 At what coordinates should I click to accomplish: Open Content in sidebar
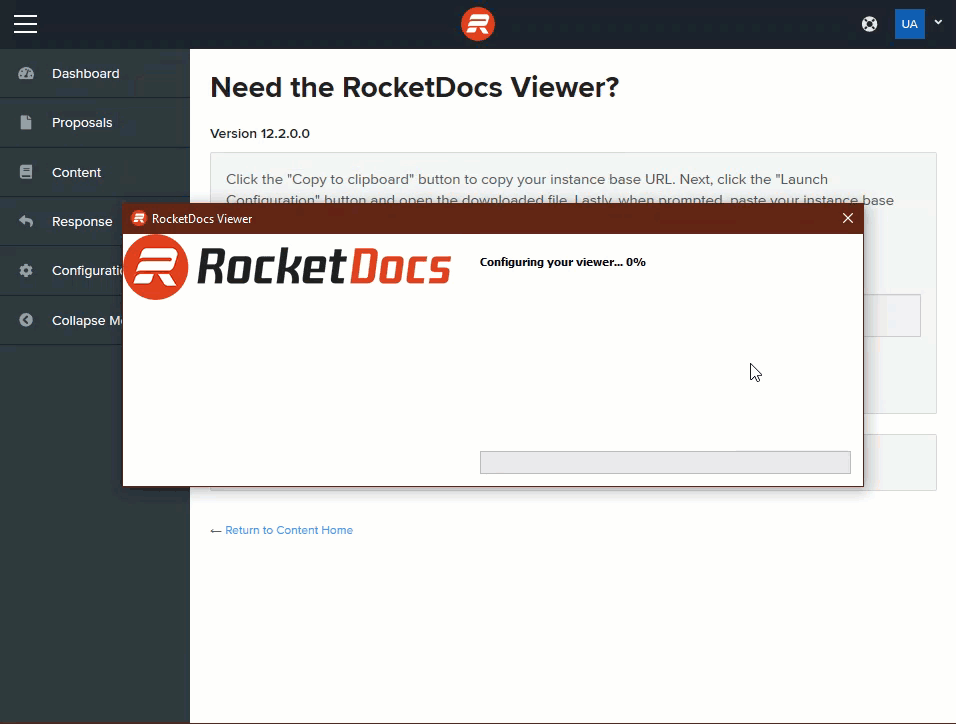(x=95, y=172)
